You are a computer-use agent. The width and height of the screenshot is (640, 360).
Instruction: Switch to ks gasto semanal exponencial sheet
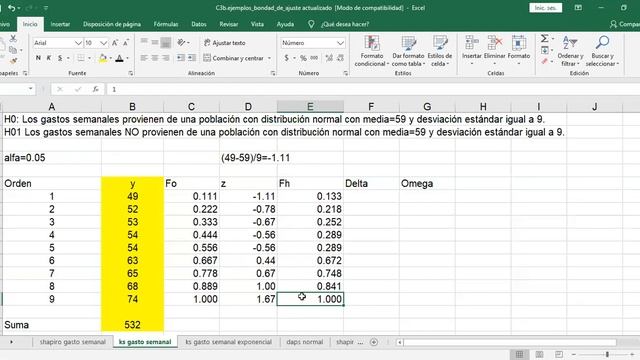[x=228, y=342]
